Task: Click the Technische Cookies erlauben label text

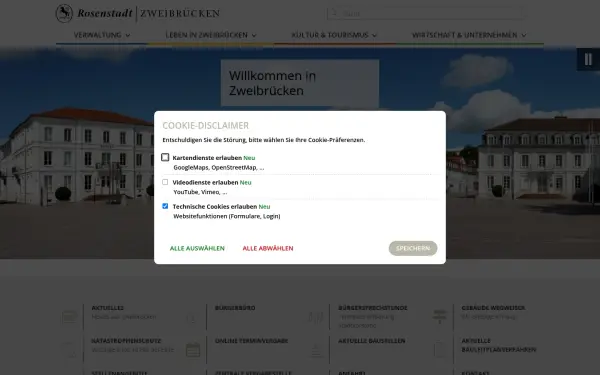Action: click(215, 207)
